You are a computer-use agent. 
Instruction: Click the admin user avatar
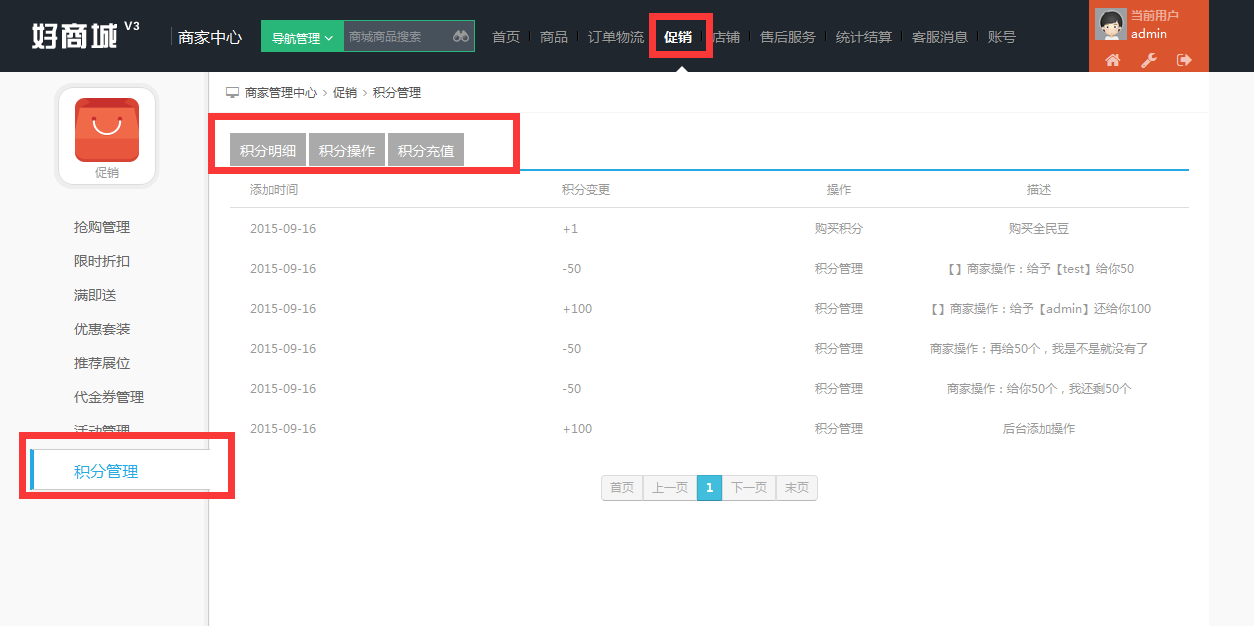click(x=1111, y=24)
